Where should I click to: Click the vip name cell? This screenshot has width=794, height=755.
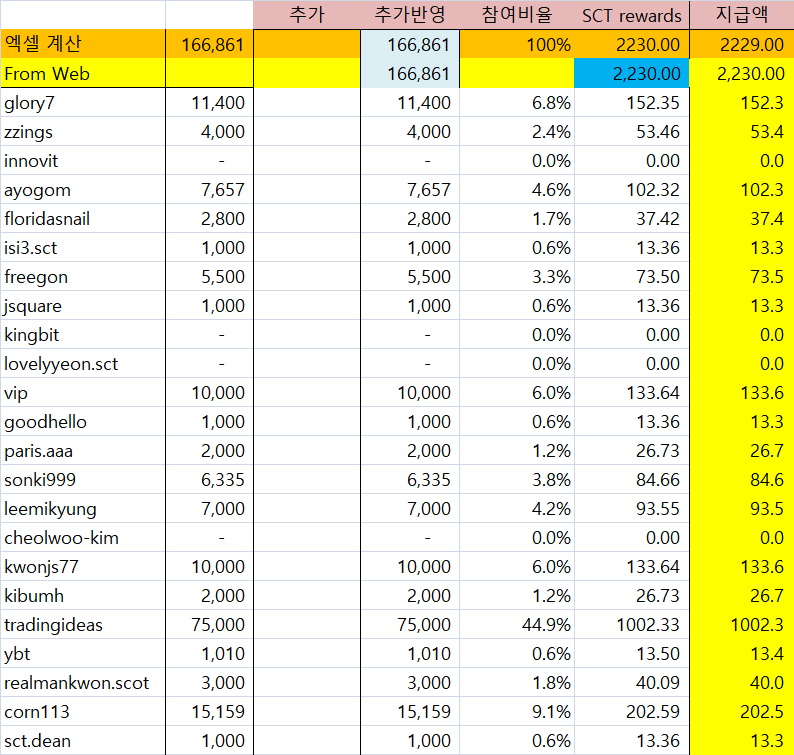pos(83,393)
